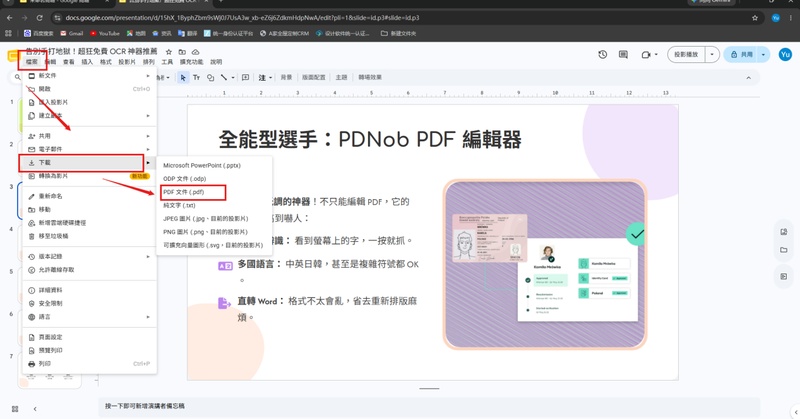800x419 pixels.
Task: Expand 版本記錄 submenu
Action: click(148, 256)
